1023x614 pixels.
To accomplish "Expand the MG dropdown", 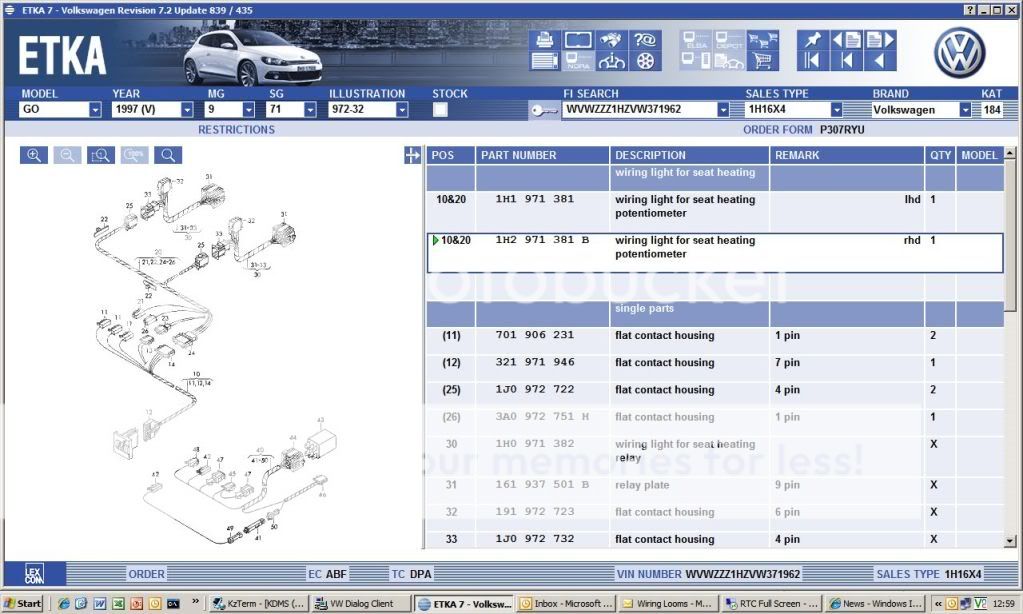I will [x=249, y=110].
